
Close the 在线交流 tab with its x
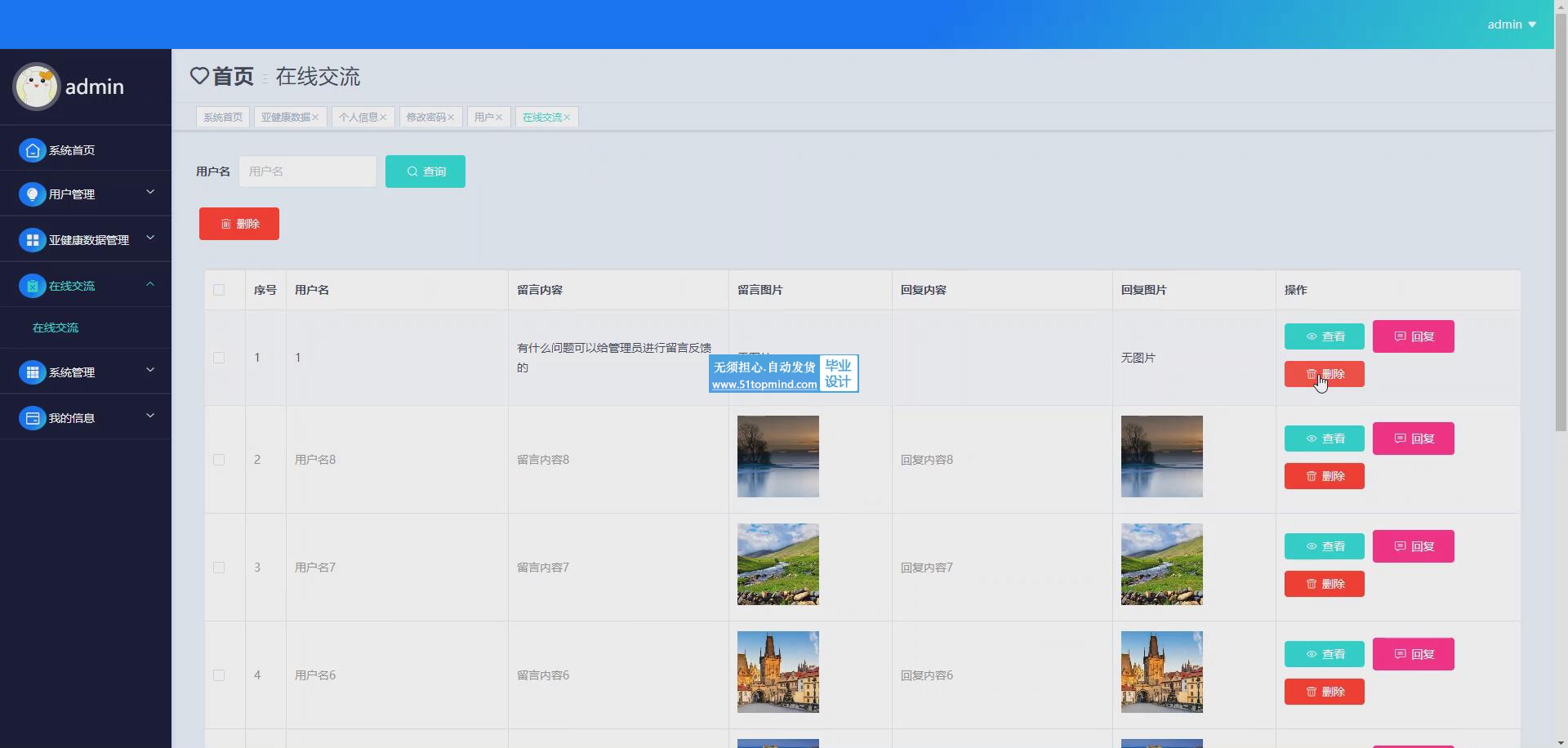tap(567, 118)
